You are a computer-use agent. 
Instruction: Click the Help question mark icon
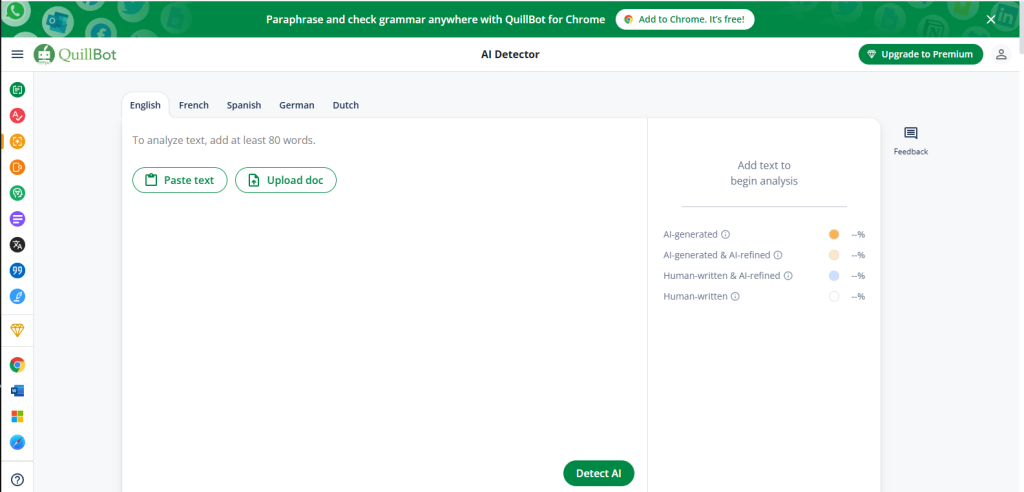click(17, 479)
